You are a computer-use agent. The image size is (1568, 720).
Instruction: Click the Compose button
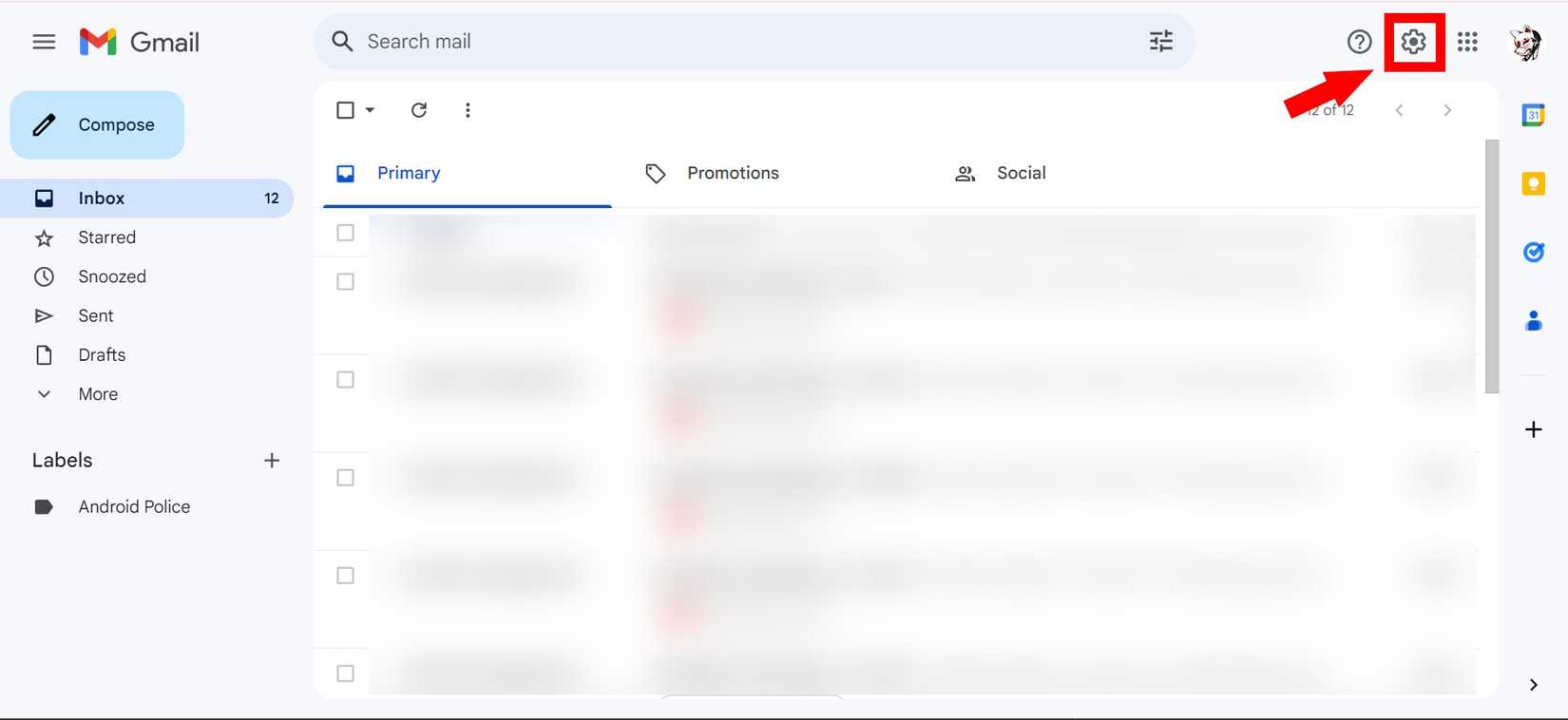[x=97, y=124]
